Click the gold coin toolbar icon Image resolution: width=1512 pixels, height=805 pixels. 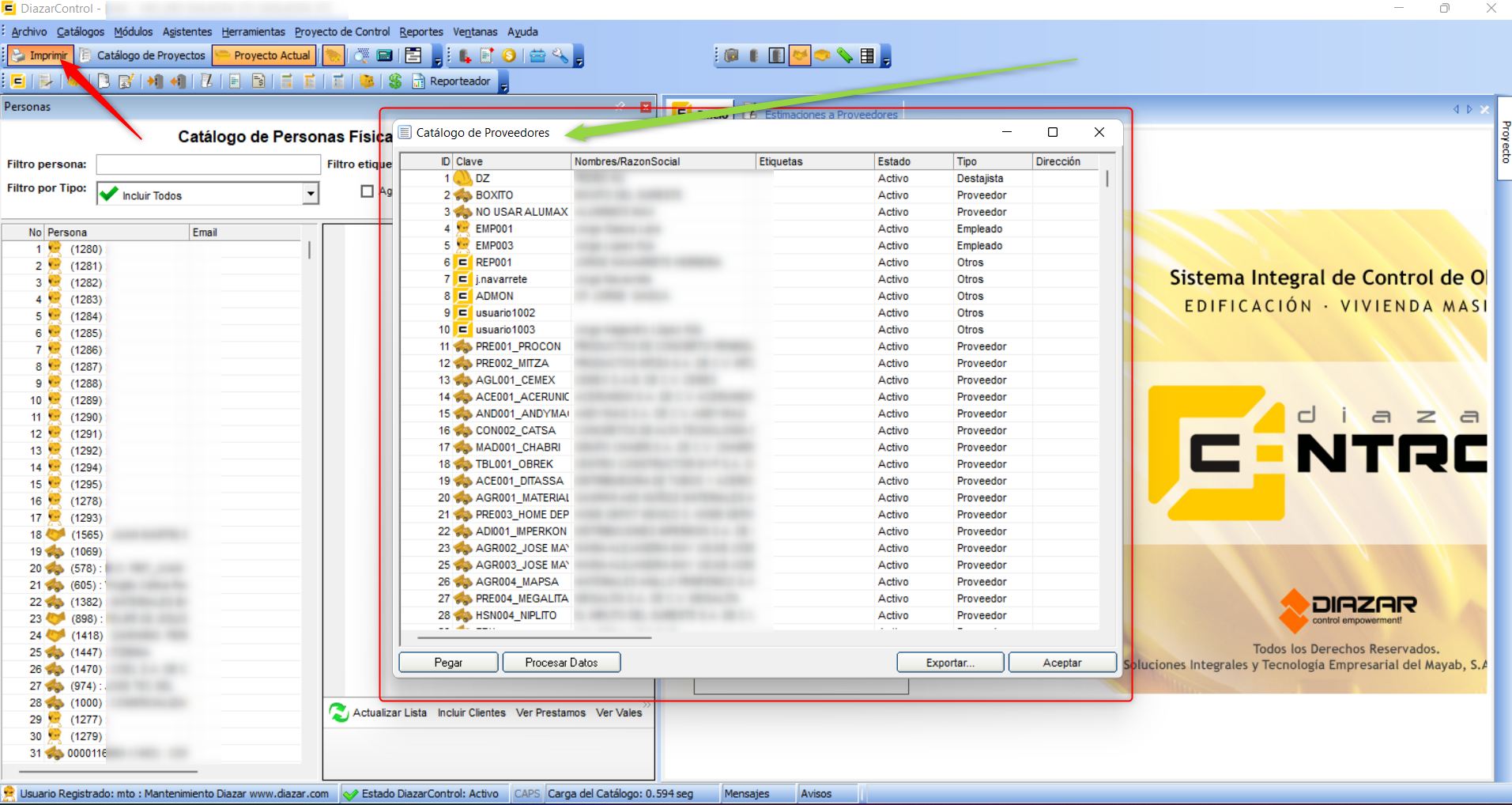click(509, 55)
